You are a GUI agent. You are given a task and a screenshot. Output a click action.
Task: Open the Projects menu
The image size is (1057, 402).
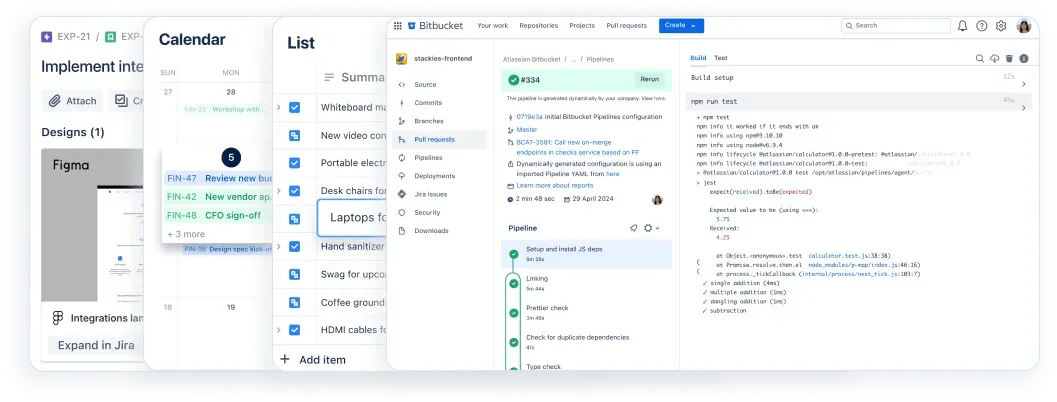582,26
